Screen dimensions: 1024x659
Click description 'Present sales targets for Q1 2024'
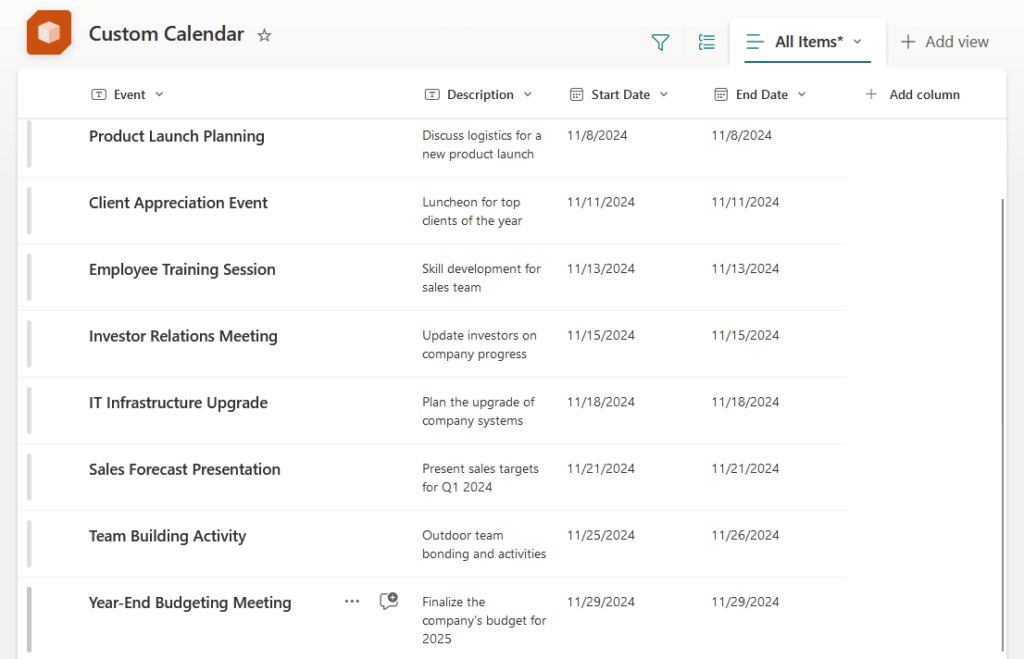(480, 477)
